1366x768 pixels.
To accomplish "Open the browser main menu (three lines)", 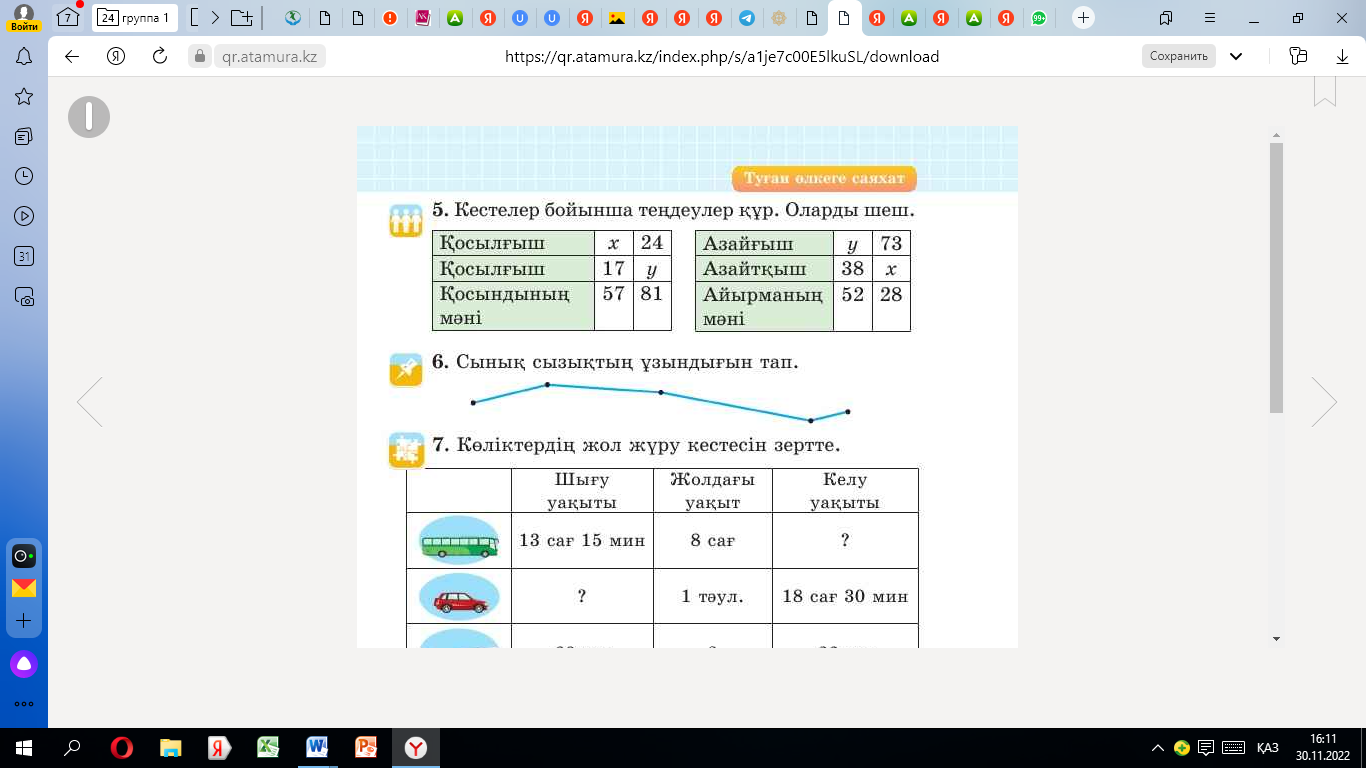I will [x=1211, y=18].
